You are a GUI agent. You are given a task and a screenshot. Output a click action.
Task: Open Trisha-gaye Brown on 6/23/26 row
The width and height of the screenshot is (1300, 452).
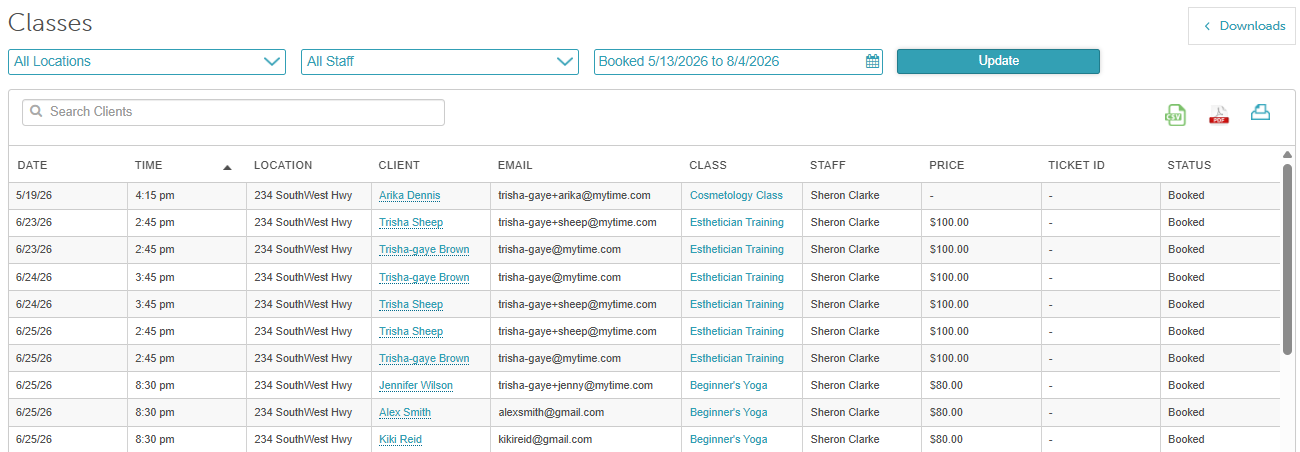click(x=424, y=250)
